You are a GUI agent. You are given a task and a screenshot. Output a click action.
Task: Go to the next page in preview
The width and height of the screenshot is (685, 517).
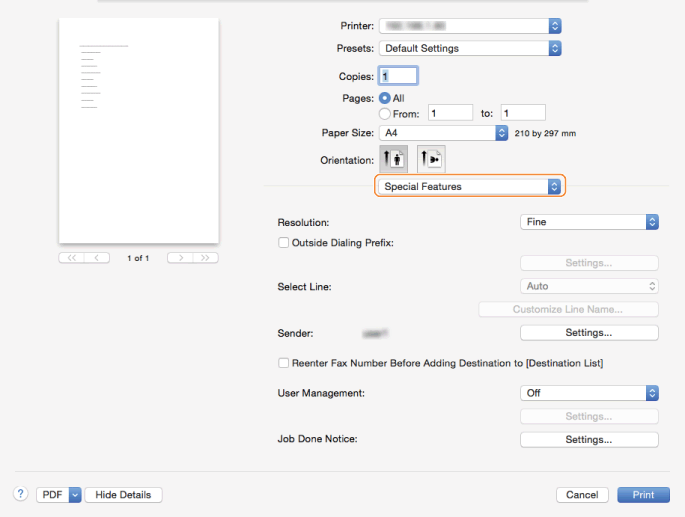(x=180, y=258)
